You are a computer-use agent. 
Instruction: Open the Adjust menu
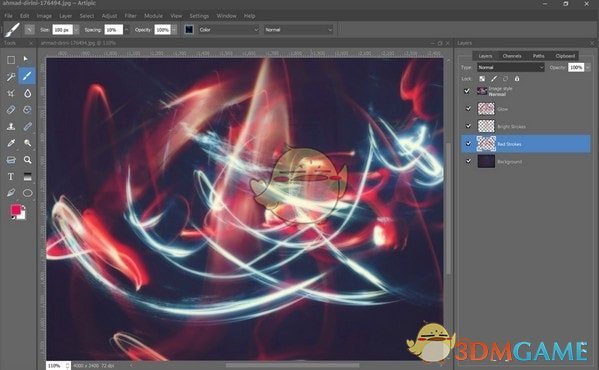[109, 16]
